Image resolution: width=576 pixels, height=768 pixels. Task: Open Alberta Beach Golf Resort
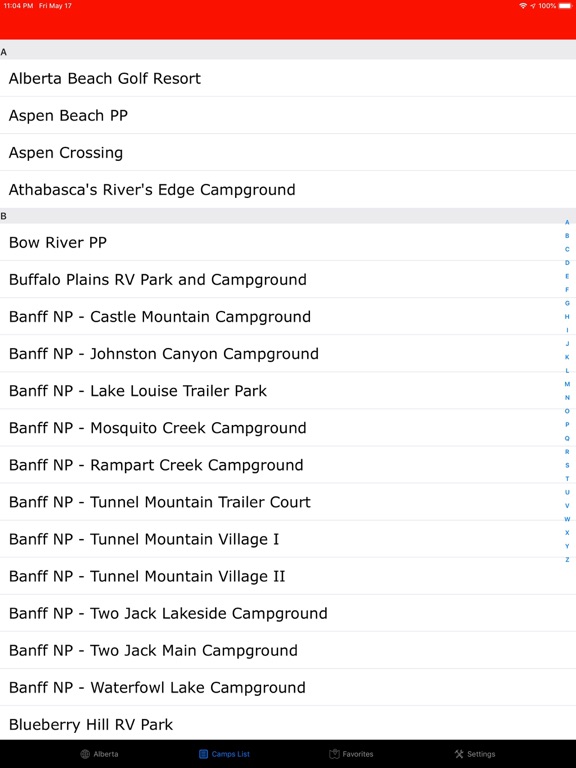[x=288, y=78]
